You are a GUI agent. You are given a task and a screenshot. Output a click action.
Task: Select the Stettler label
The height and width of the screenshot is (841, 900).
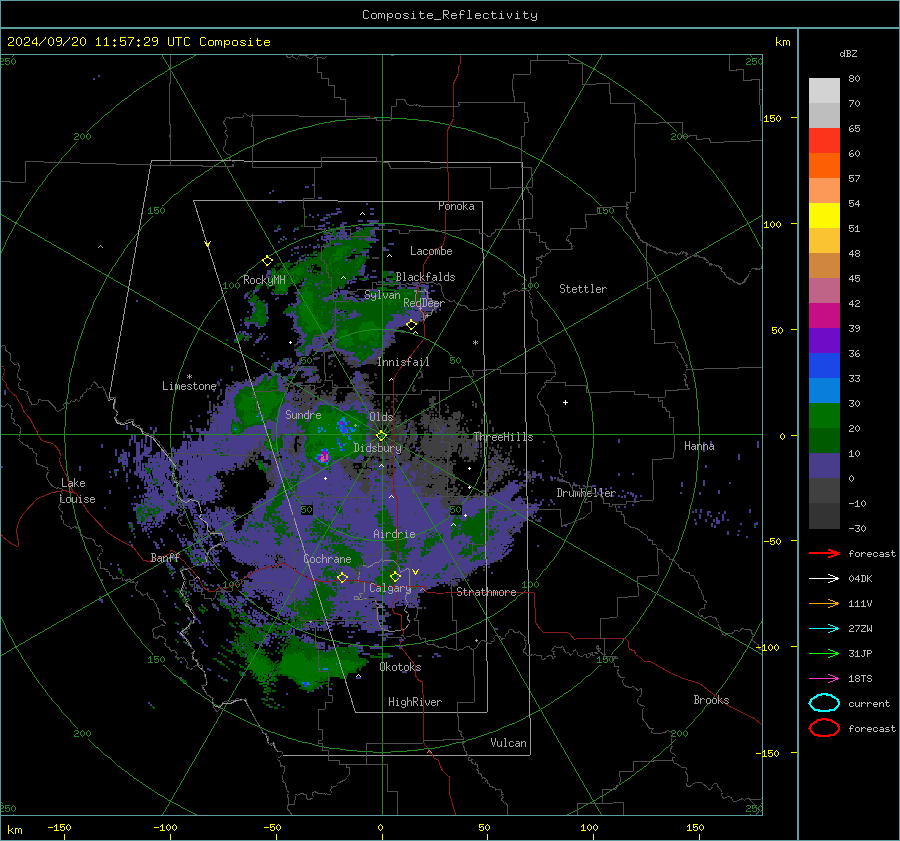click(583, 289)
